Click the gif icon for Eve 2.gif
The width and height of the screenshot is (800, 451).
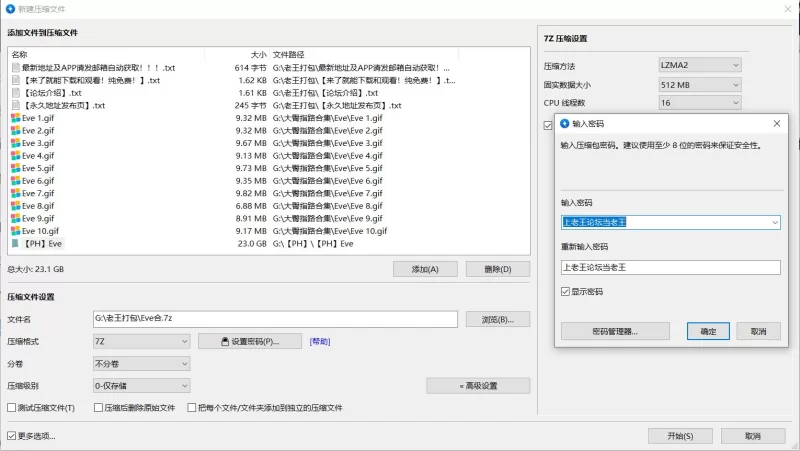pyautogui.click(x=16, y=131)
